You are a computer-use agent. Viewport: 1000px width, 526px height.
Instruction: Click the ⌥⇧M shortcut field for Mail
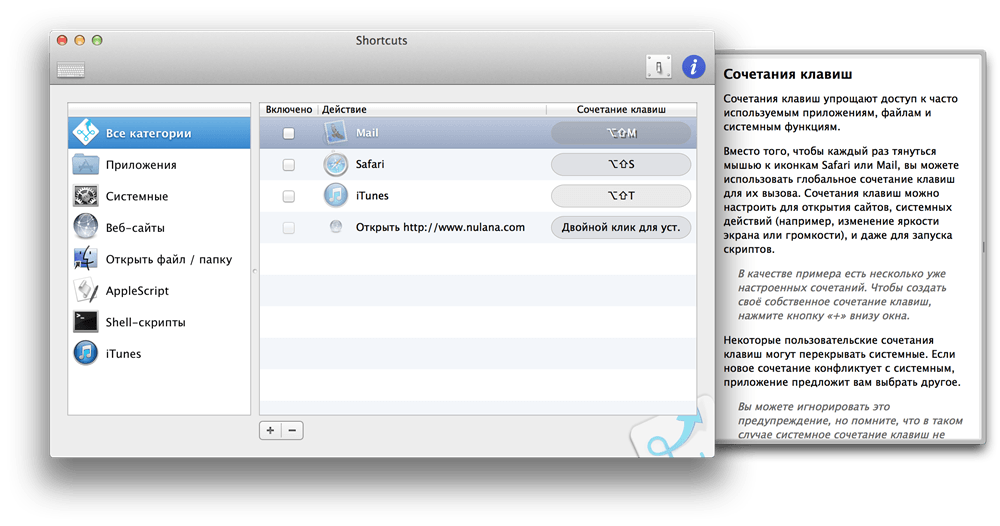[x=621, y=133]
